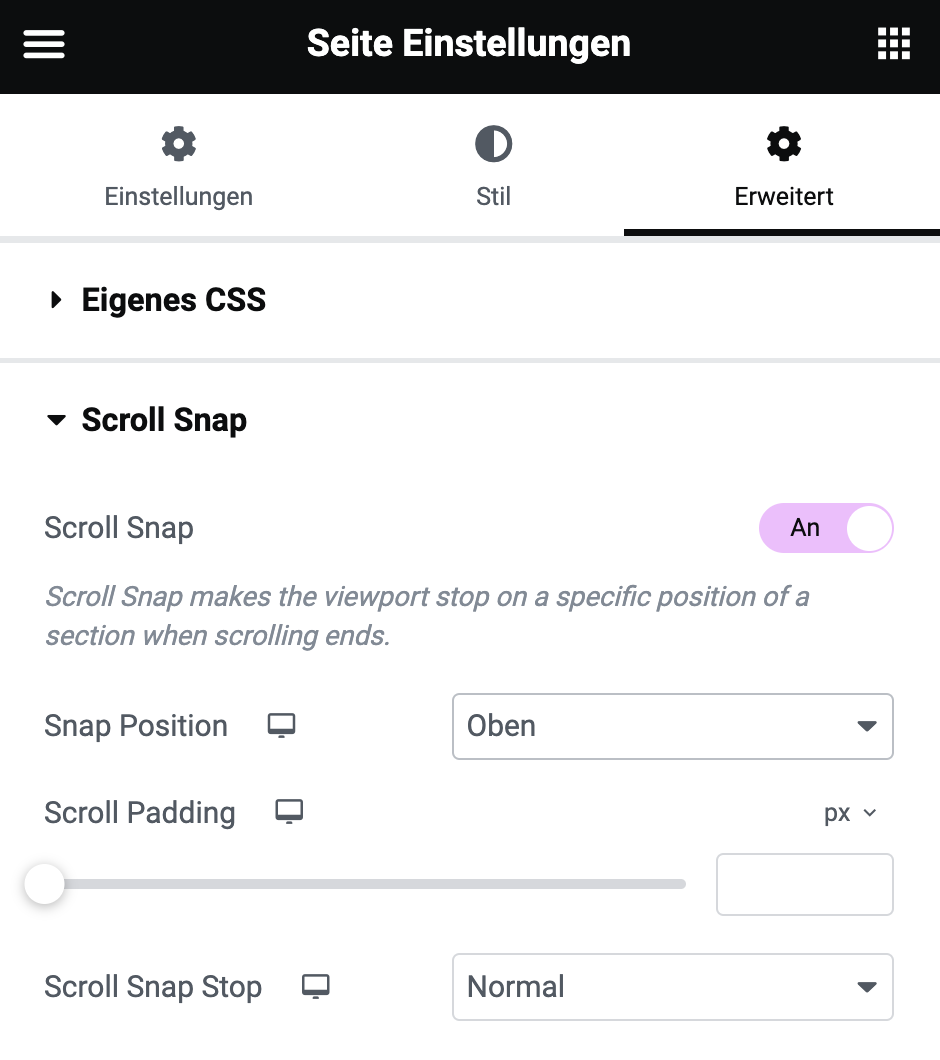The image size is (940, 1060).
Task: Click the Scroll Padding value input field
Action: pos(805,884)
